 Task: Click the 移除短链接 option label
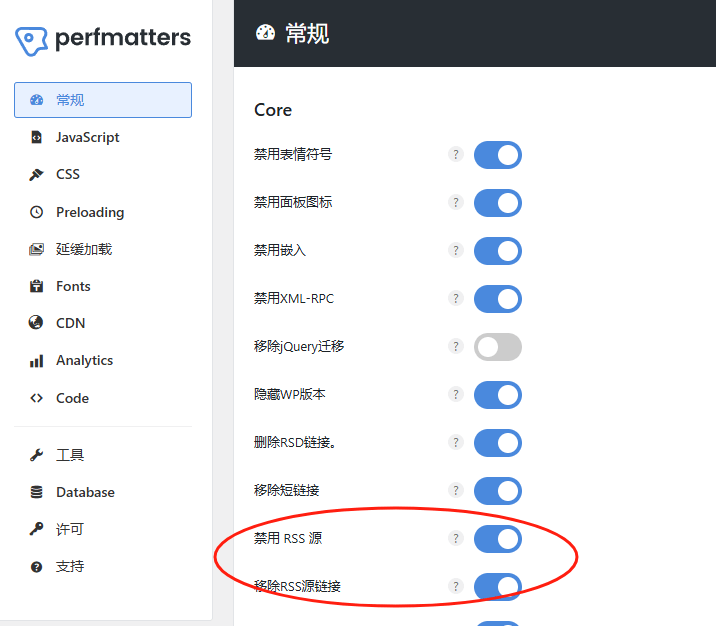[287, 490]
